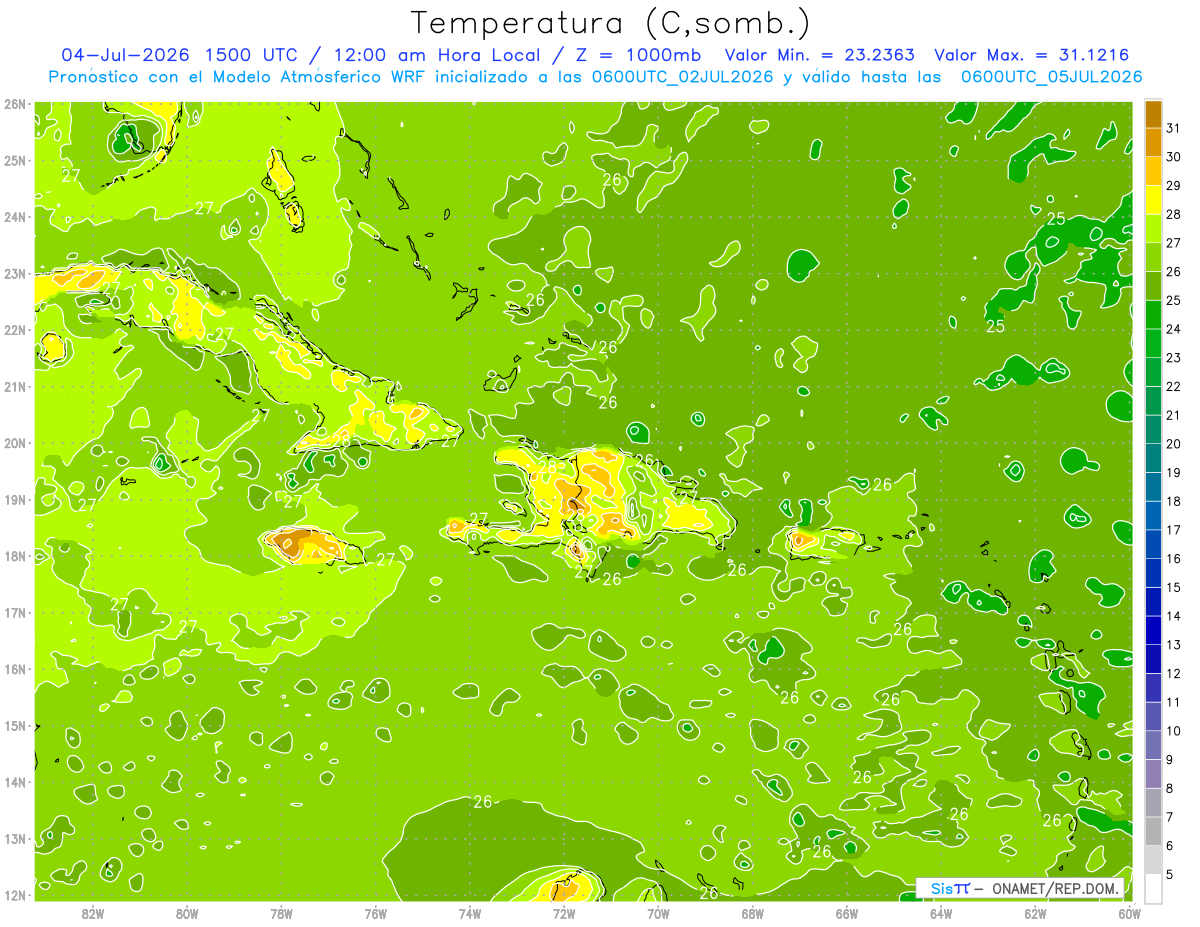This screenshot has width=1200, height=927.
Task: Click the 68W longitude axis label
Action: point(753,914)
